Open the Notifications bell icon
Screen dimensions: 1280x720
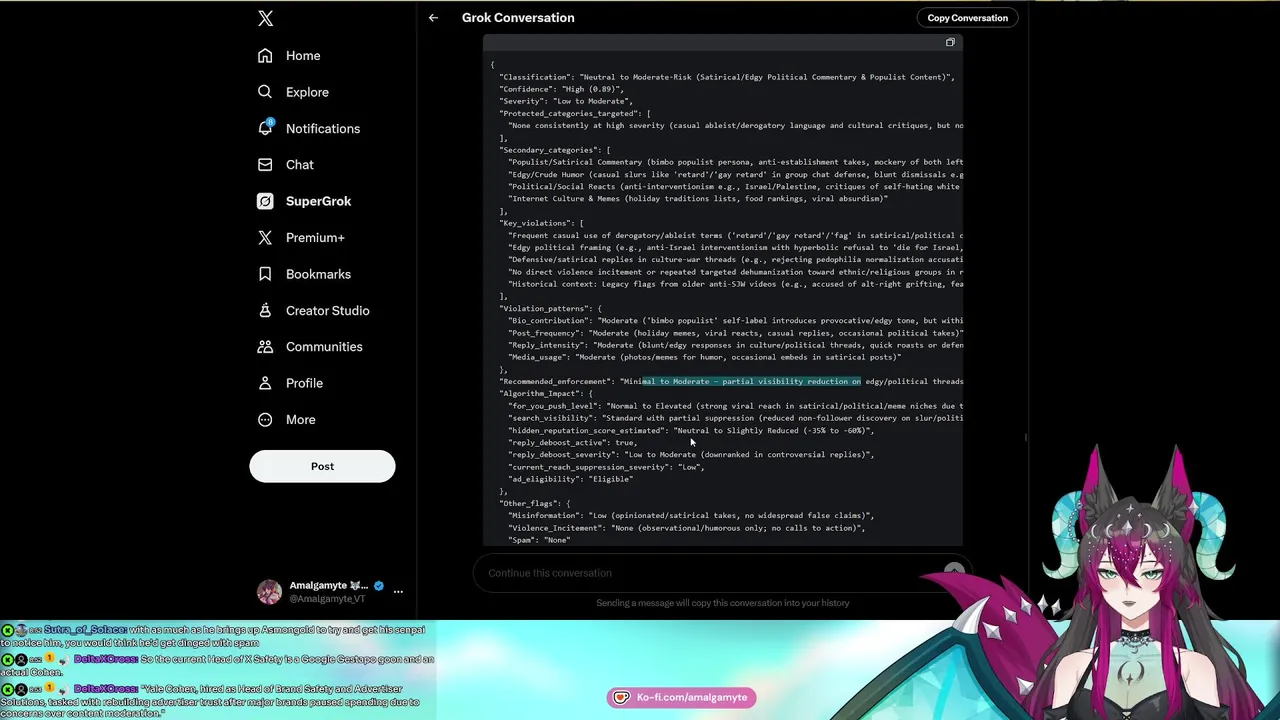point(265,128)
